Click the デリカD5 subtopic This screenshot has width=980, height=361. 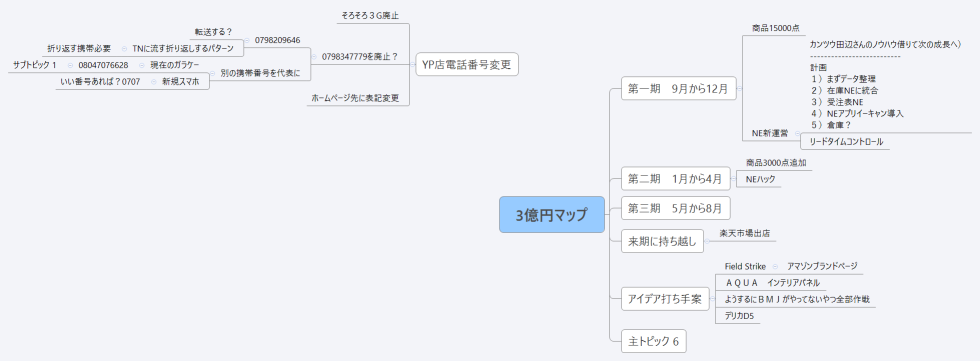click(x=739, y=316)
